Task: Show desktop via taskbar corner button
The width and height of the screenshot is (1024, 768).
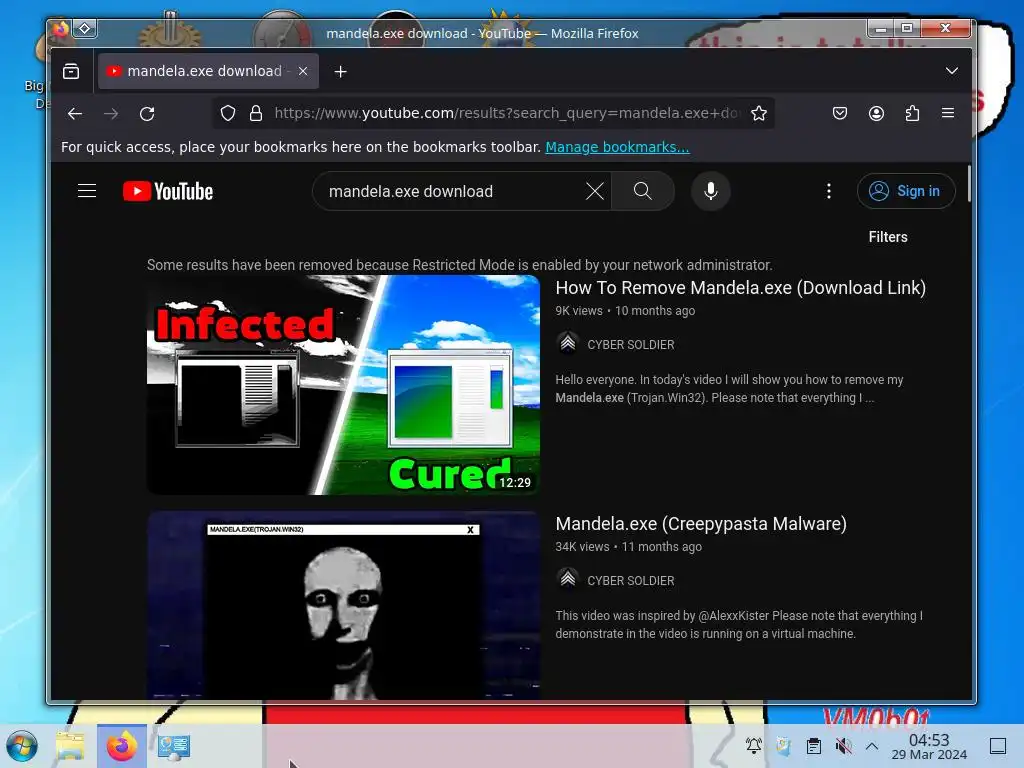Action: click(x=998, y=746)
